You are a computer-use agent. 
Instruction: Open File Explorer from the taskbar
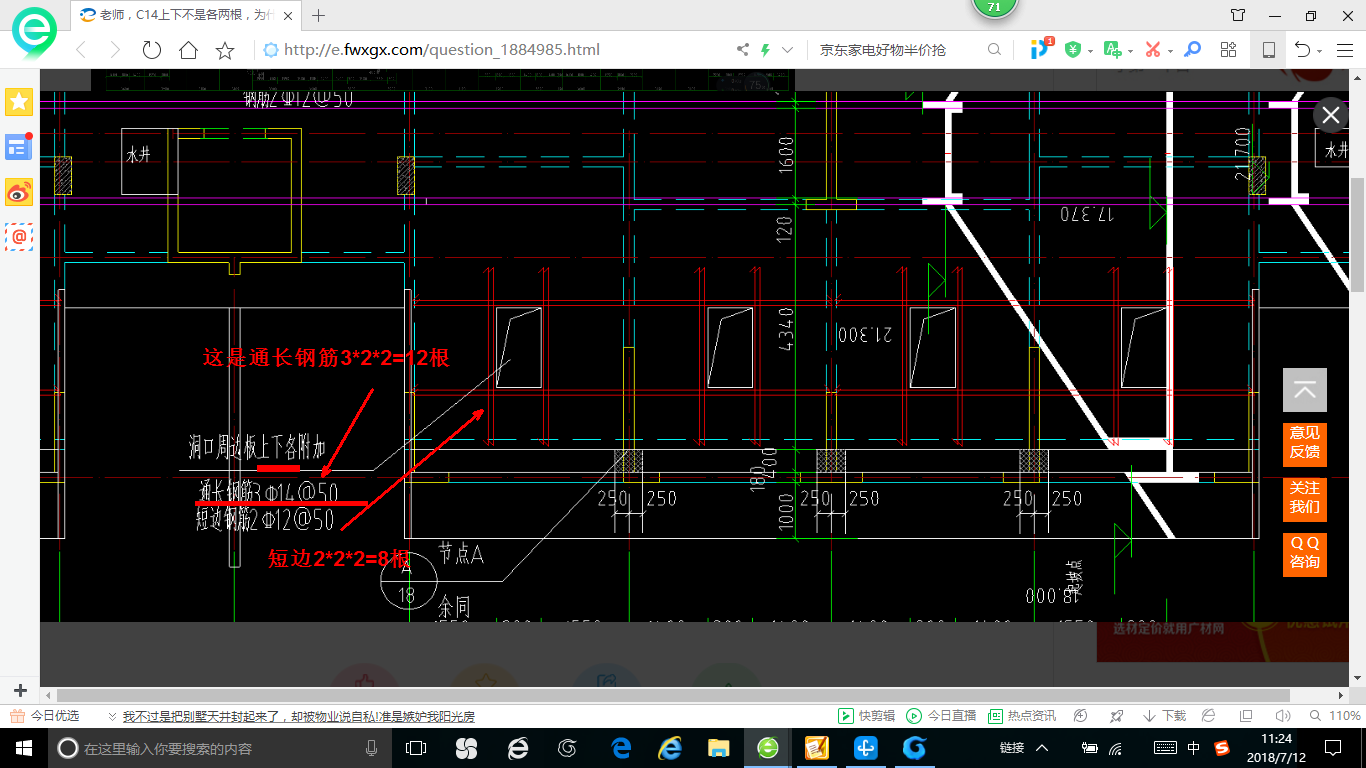point(718,747)
